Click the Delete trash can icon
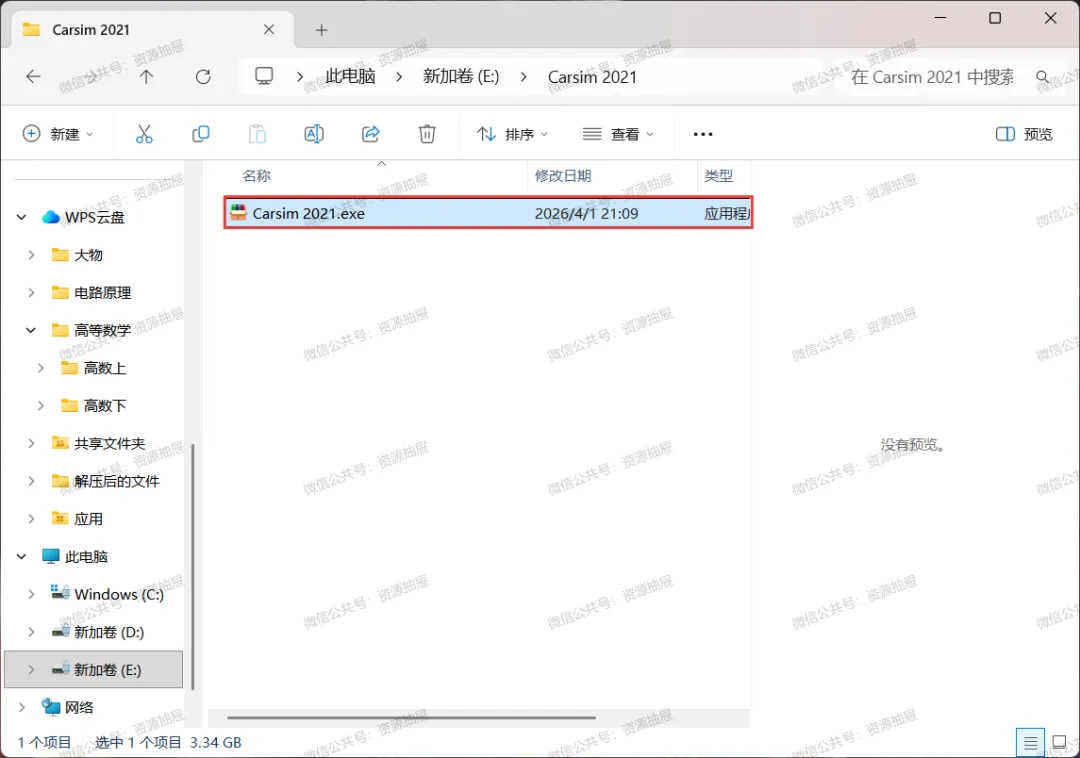The height and width of the screenshot is (758, 1080). 427,134
